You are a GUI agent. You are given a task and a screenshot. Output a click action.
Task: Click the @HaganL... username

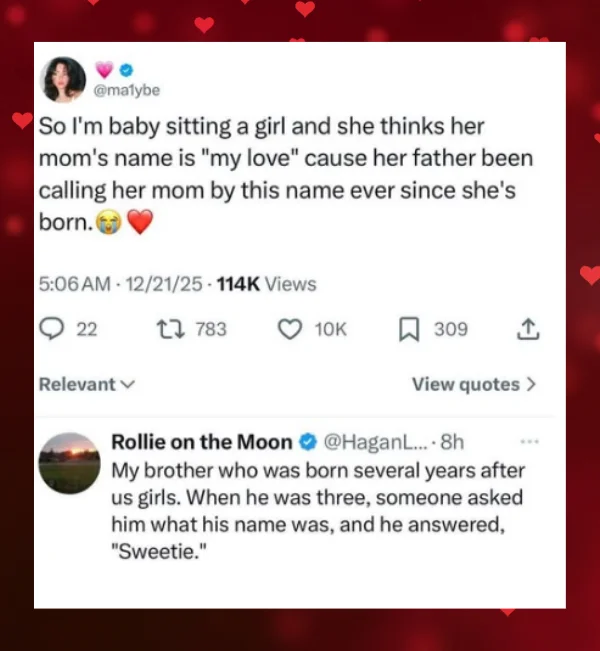tap(376, 442)
